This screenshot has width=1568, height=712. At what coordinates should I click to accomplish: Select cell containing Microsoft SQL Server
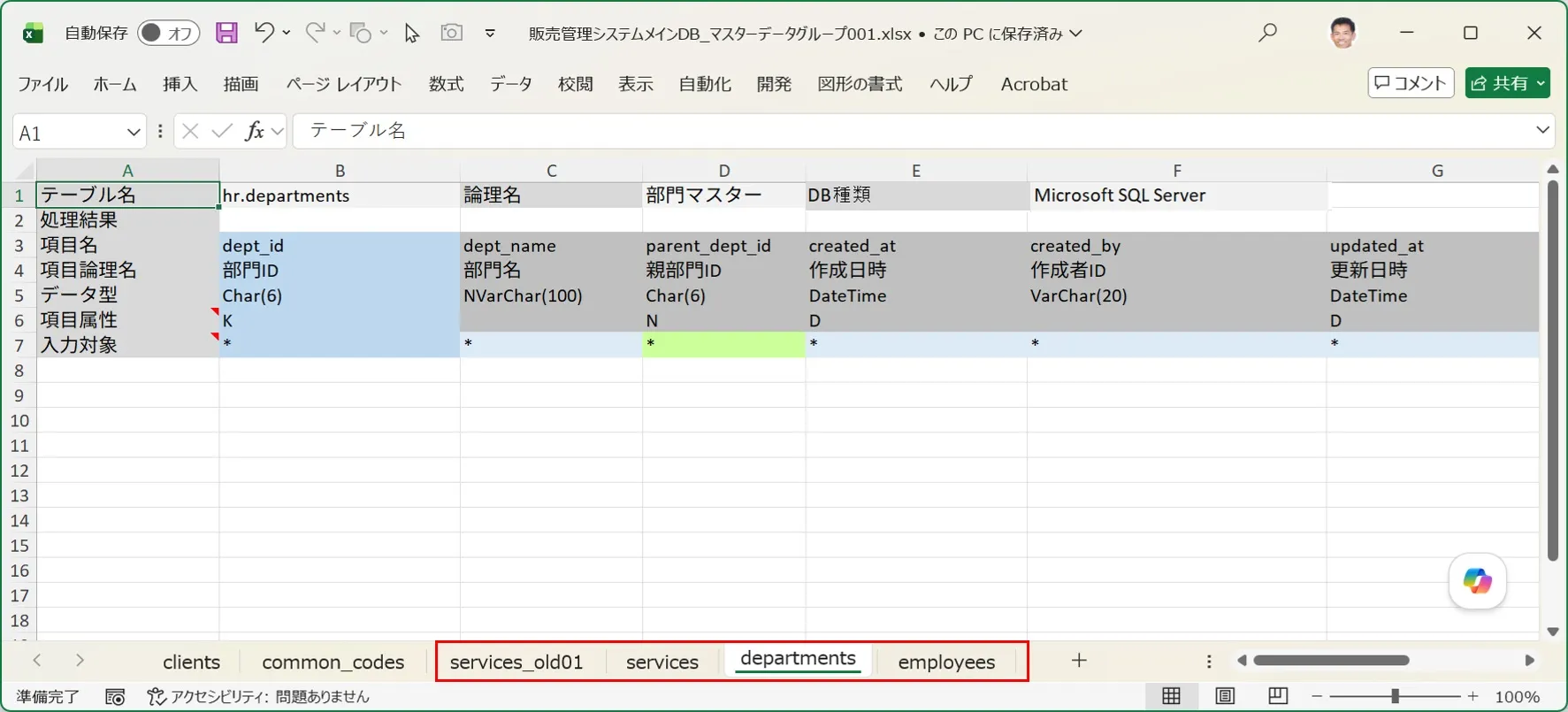pyautogui.click(x=1177, y=195)
